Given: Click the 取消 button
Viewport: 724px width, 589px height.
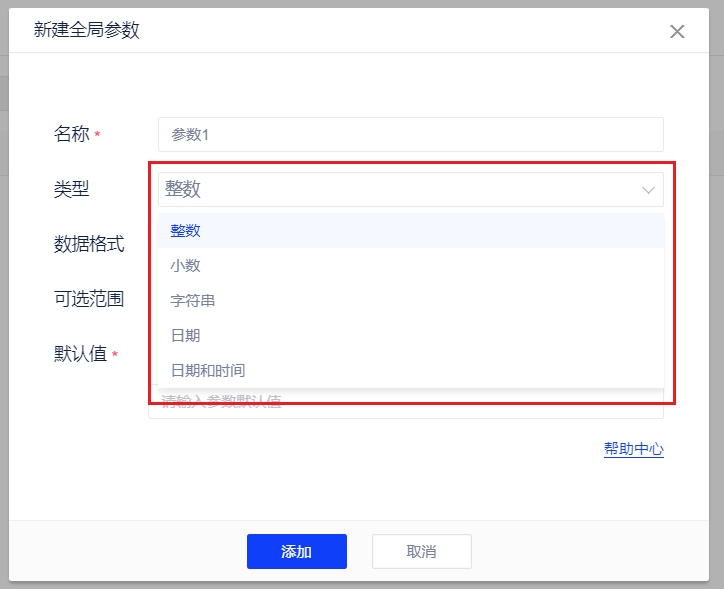Looking at the screenshot, I should click(421, 551).
